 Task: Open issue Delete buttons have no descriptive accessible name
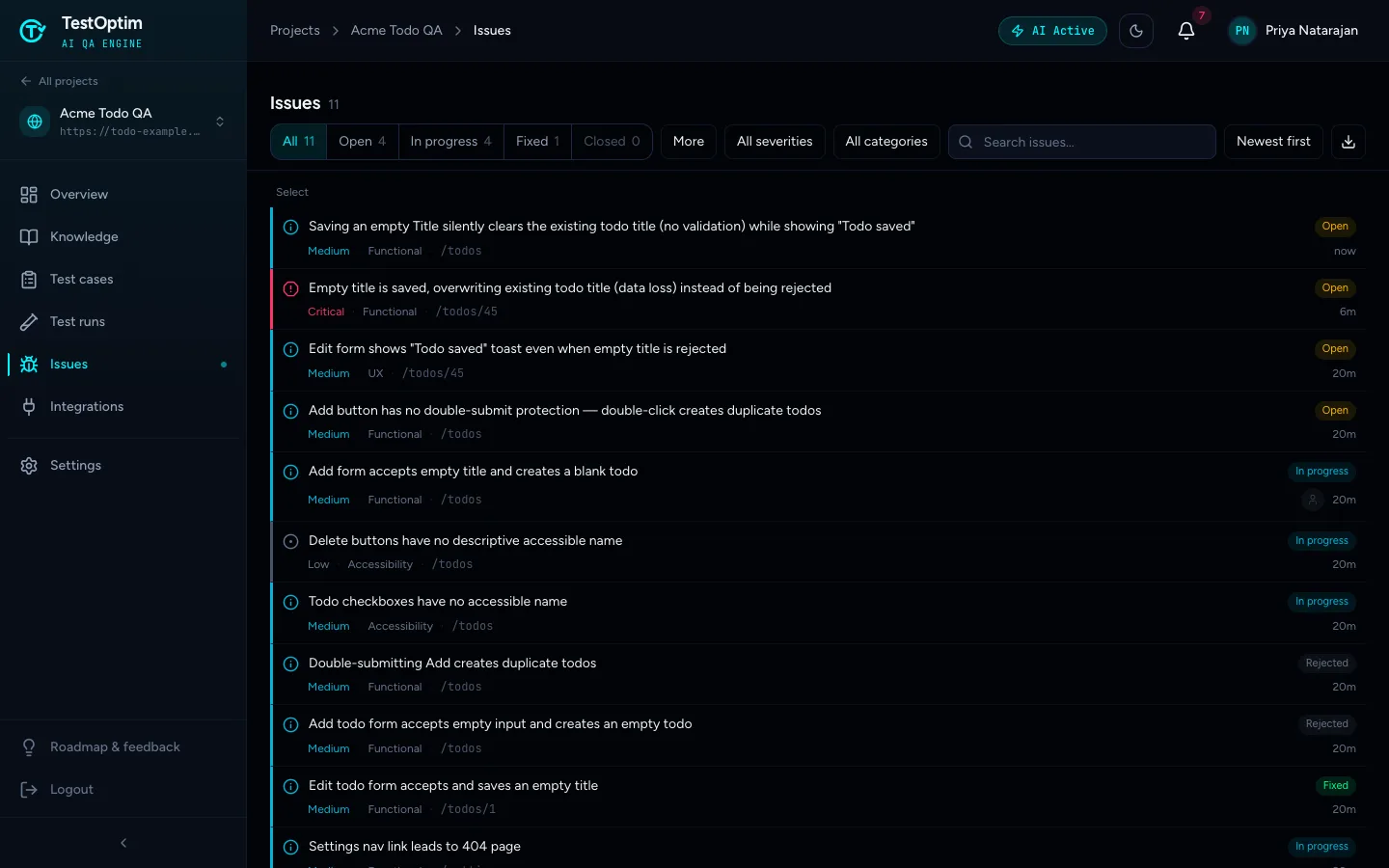[818, 552]
